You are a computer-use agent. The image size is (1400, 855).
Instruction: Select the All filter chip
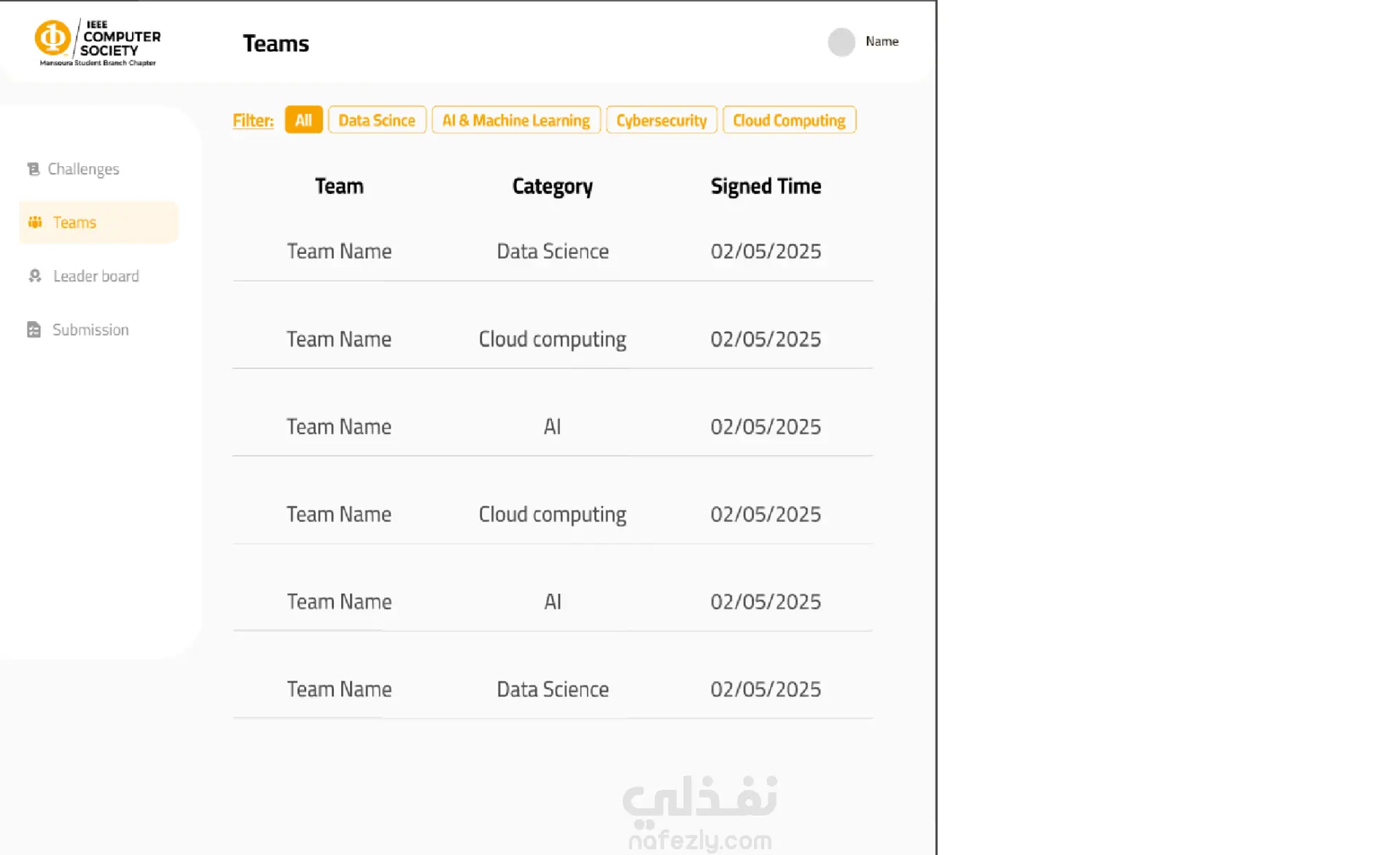303,120
